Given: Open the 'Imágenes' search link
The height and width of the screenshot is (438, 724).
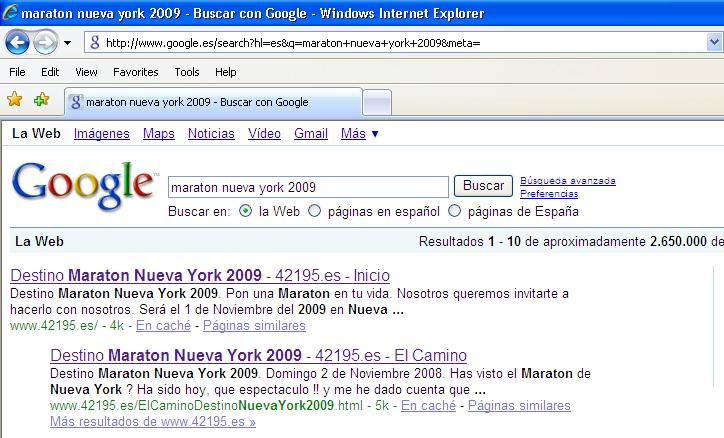Looking at the screenshot, I should (x=101, y=134).
